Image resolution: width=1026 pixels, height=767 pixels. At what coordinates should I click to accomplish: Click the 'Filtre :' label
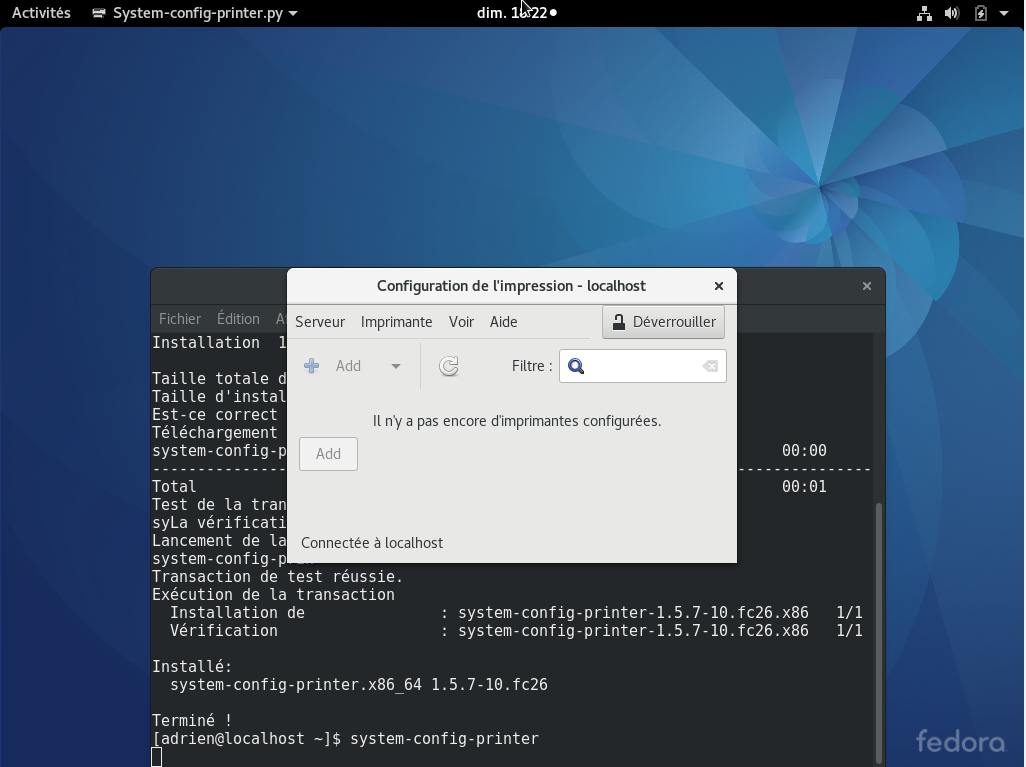[532, 366]
